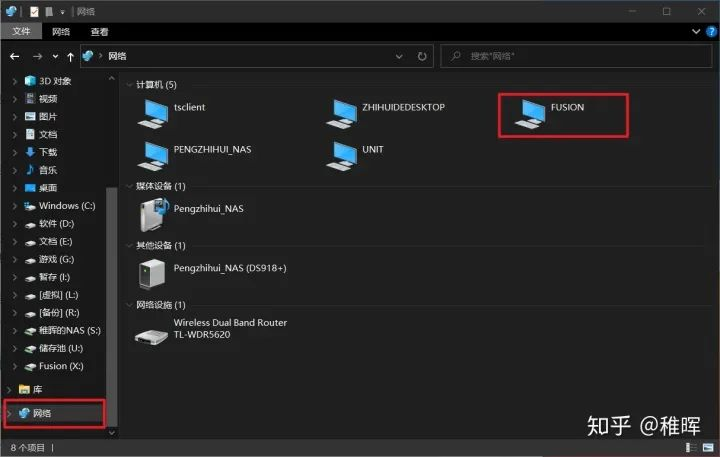
Task: Select the PENGZHIHUI_NAS computer icon
Action: click(153, 156)
